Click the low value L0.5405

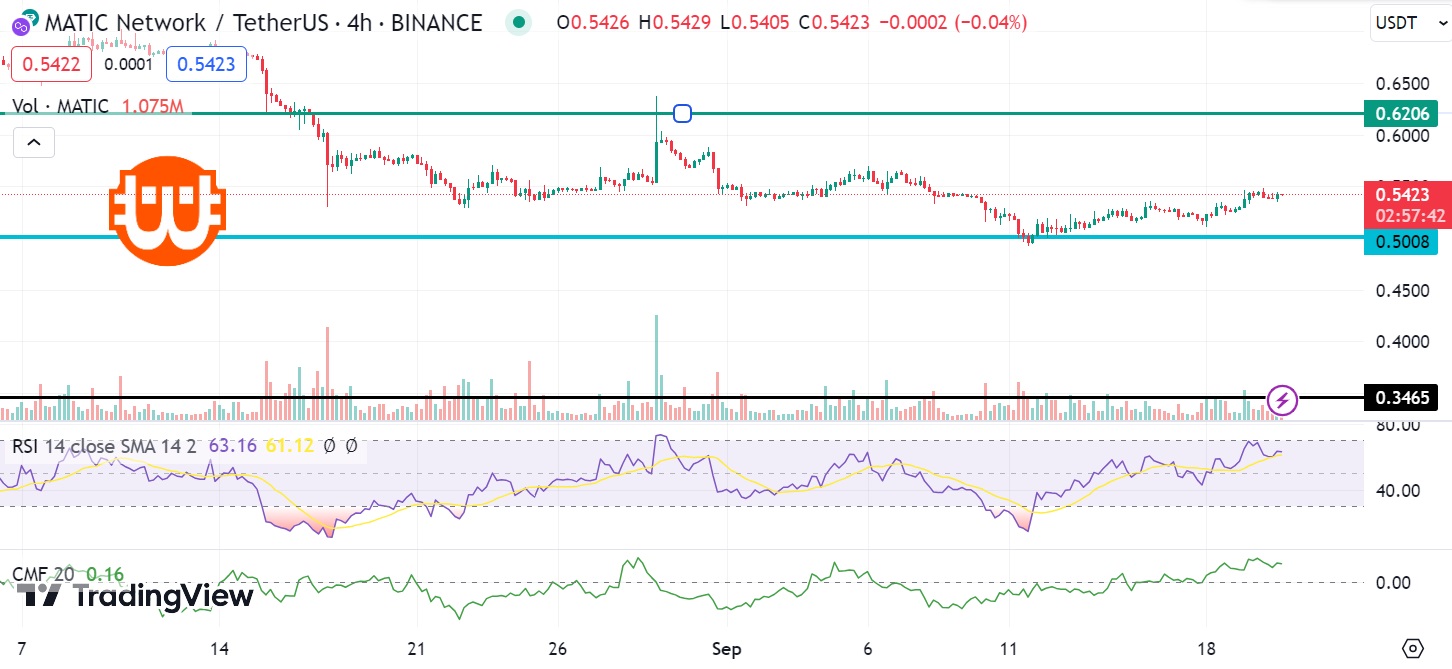755,22
